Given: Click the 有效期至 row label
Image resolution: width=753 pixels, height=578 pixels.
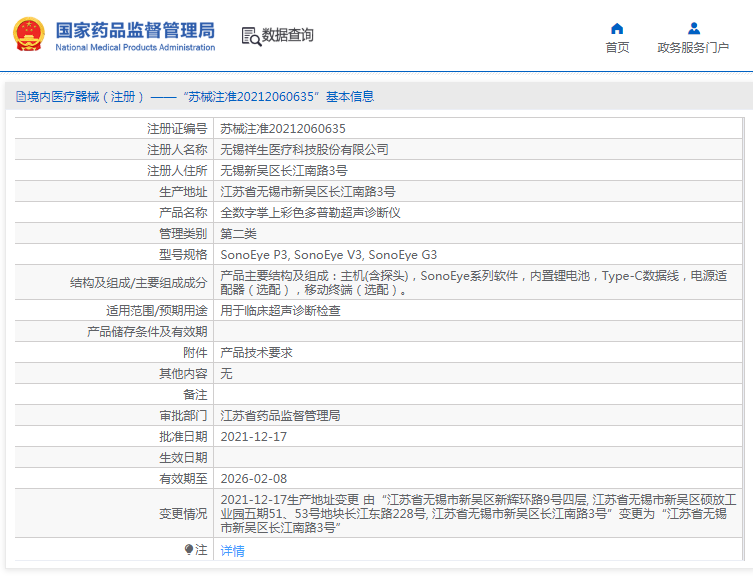Looking at the screenshot, I should pos(183,479).
